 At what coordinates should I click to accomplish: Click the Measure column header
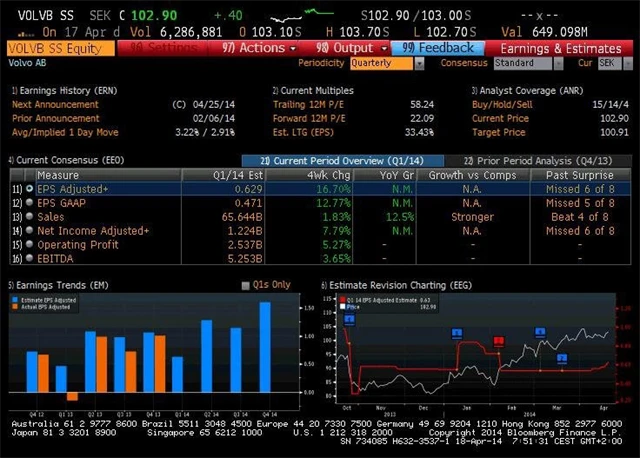[x=108, y=175]
